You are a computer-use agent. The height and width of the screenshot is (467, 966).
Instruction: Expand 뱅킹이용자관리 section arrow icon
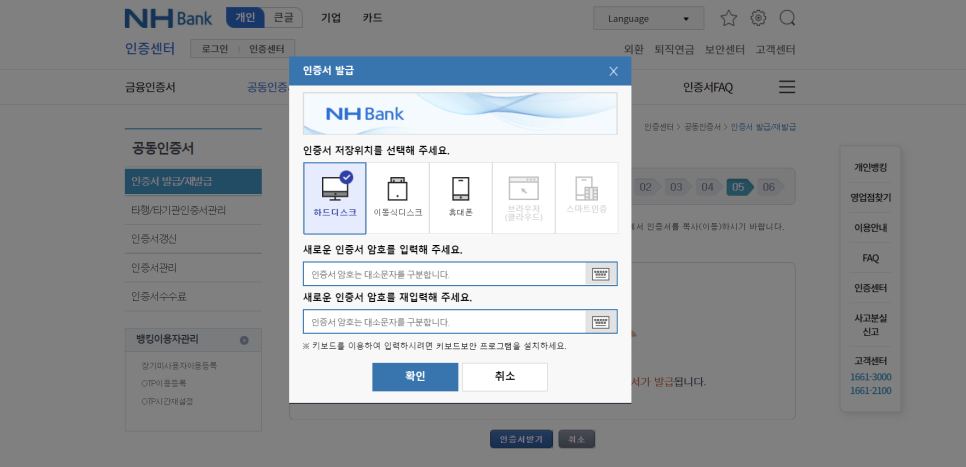pyautogui.click(x=245, y=340)
